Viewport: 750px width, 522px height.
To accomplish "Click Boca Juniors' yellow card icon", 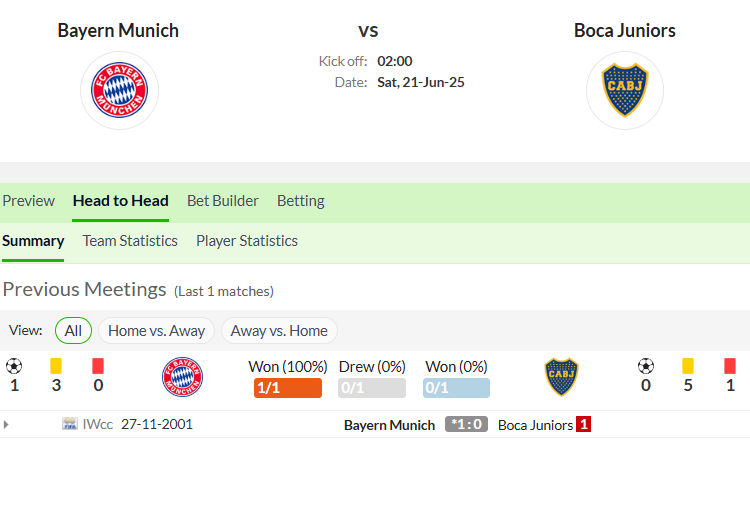I will pos(688,366).
